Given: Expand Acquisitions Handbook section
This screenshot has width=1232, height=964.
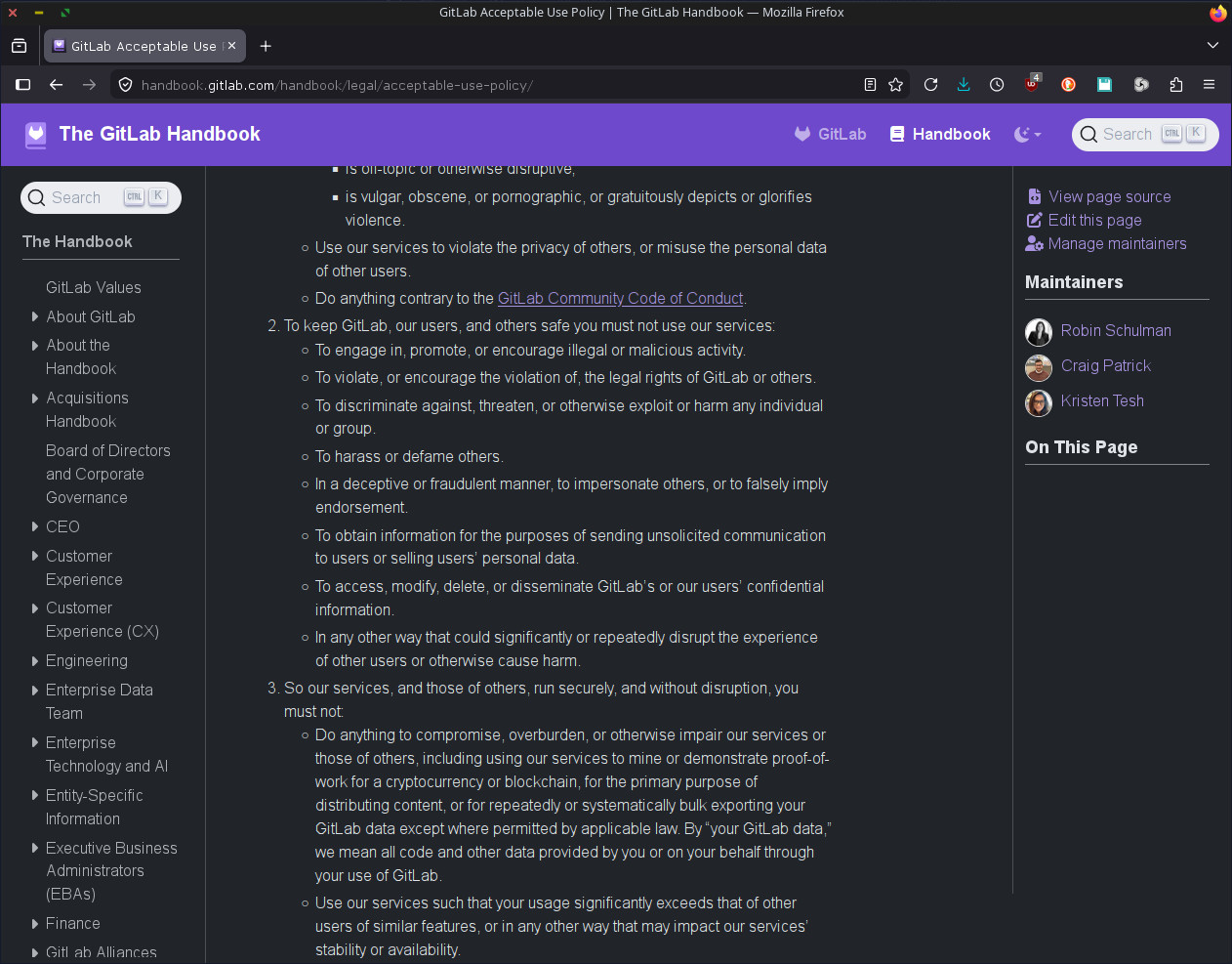Looking at the screenshot, I should click(x=35, y=398).
